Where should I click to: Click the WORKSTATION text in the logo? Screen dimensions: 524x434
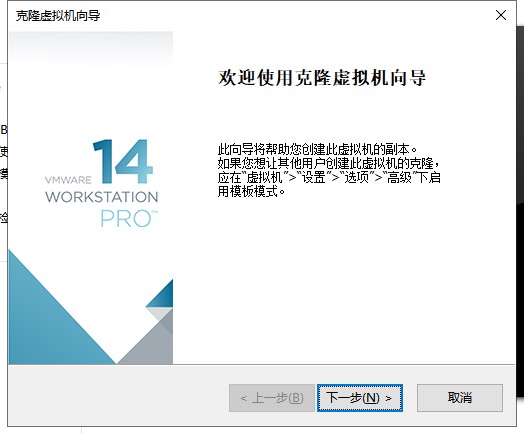click(x=102, y=197)
